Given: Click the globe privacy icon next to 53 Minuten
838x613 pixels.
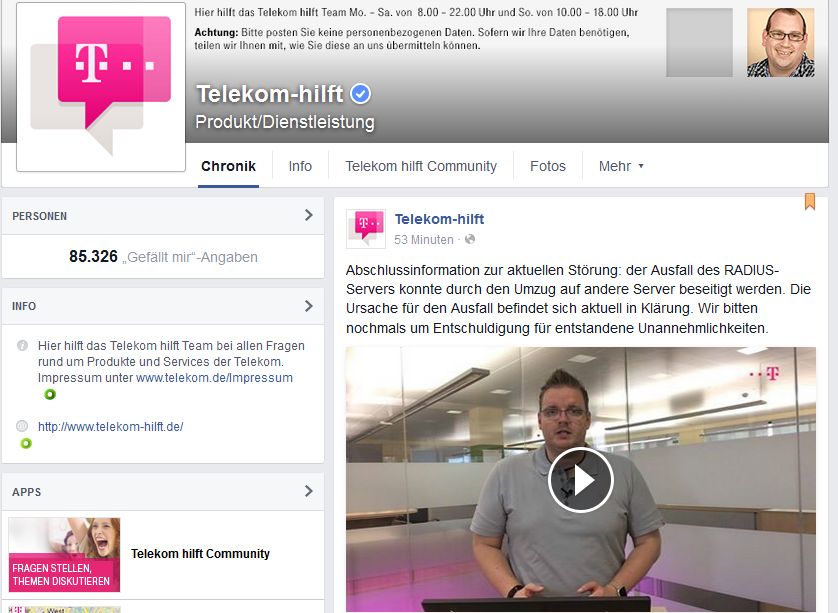Looking at the screenshot, I should click(470, 239).
